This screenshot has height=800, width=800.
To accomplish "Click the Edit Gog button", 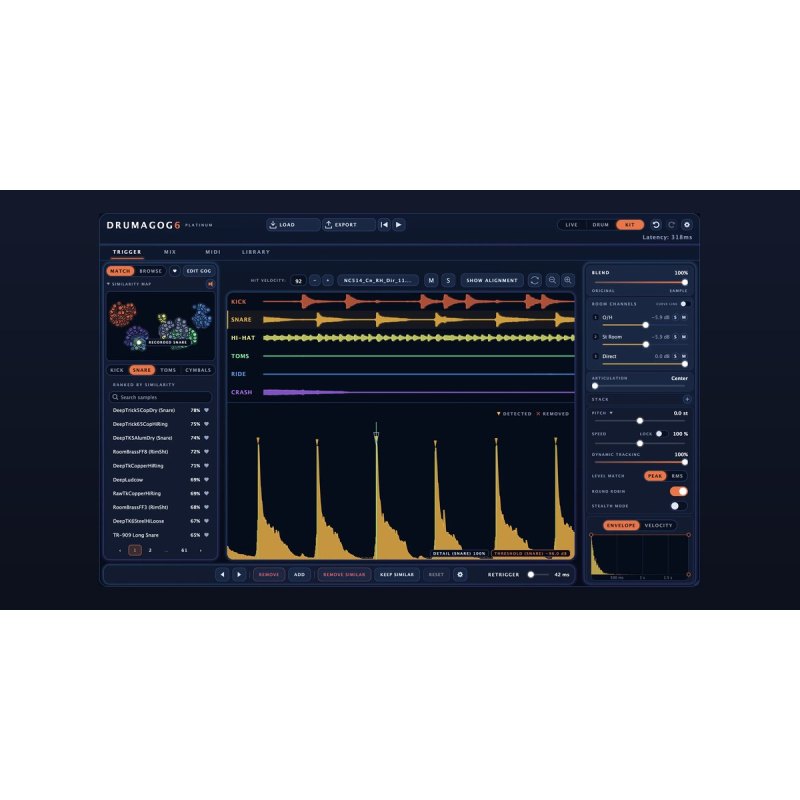I will pyautogui.click(x=198, y=271).
